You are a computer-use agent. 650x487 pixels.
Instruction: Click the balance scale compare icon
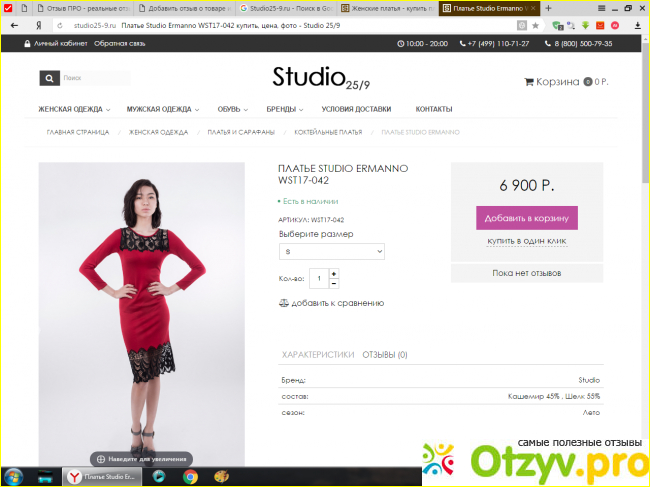(x=282, y=303)
